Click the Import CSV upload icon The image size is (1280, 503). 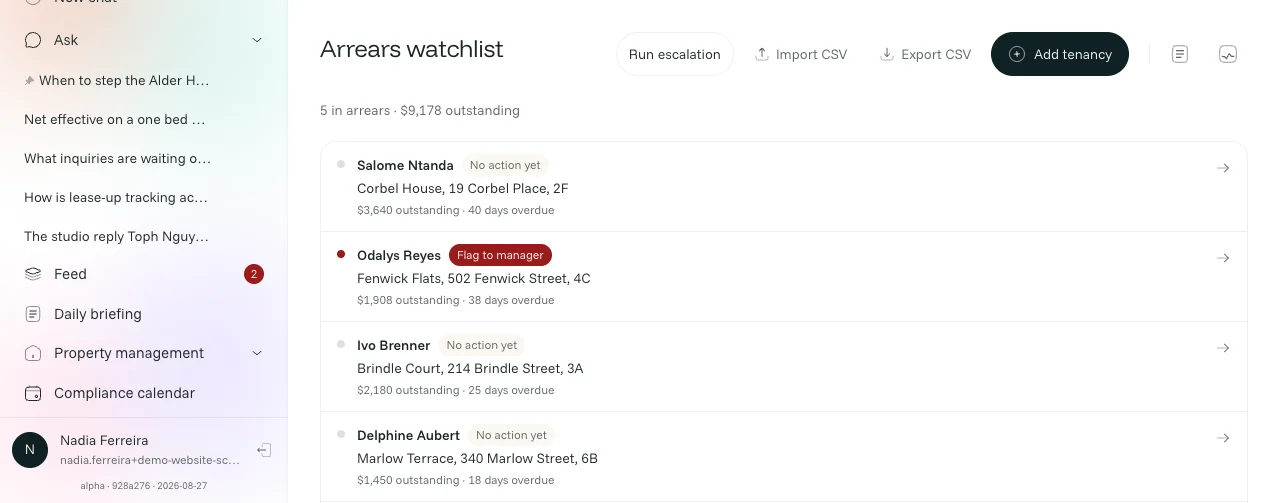(762, 54)
